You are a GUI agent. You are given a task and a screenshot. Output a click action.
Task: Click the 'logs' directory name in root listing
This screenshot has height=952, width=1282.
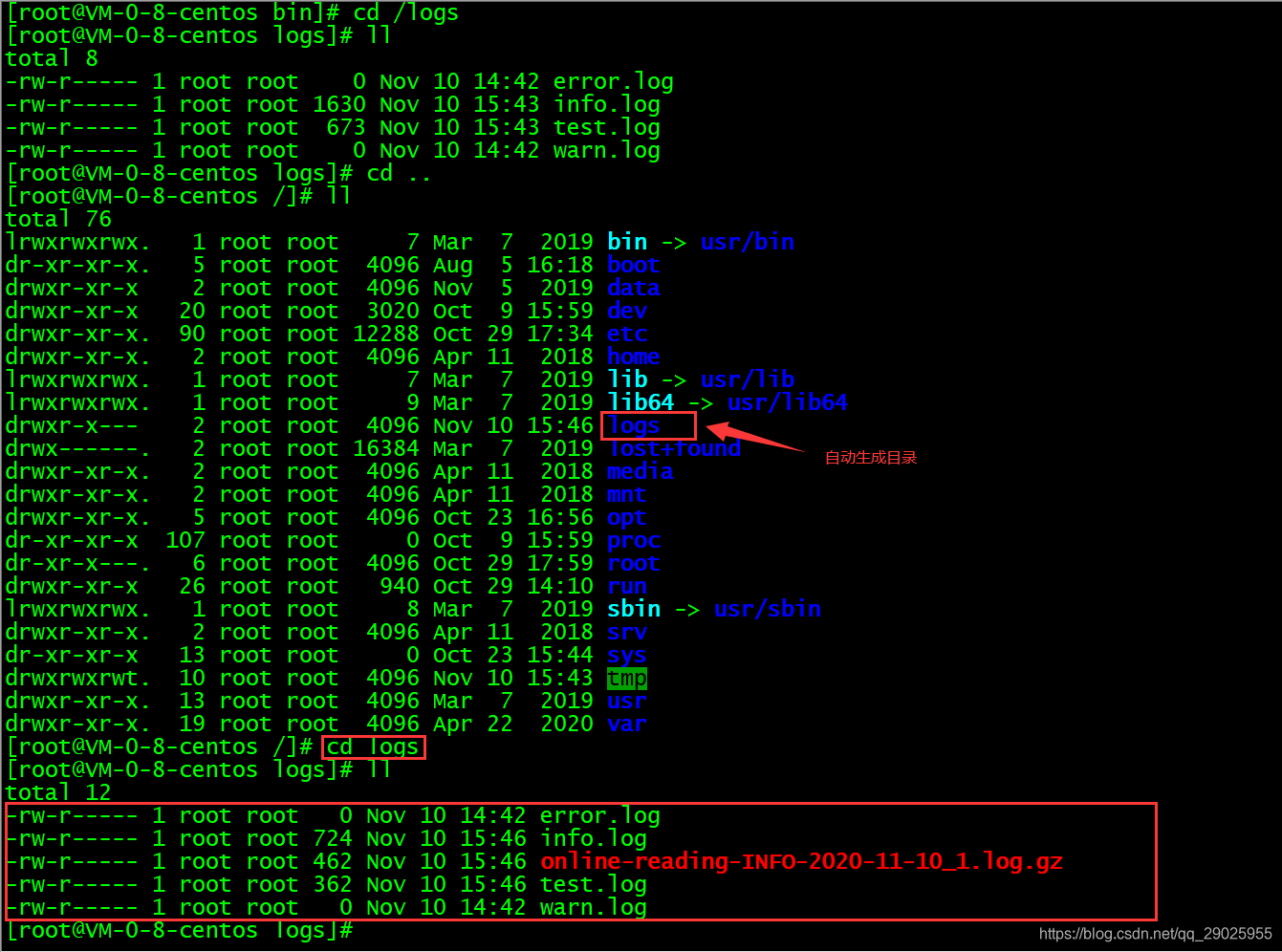(x=633, y=426)
